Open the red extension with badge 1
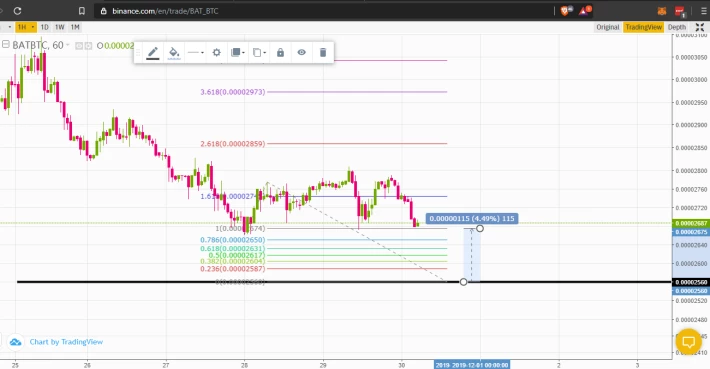This screenshot has width=710, height=369. pos(680,11)
